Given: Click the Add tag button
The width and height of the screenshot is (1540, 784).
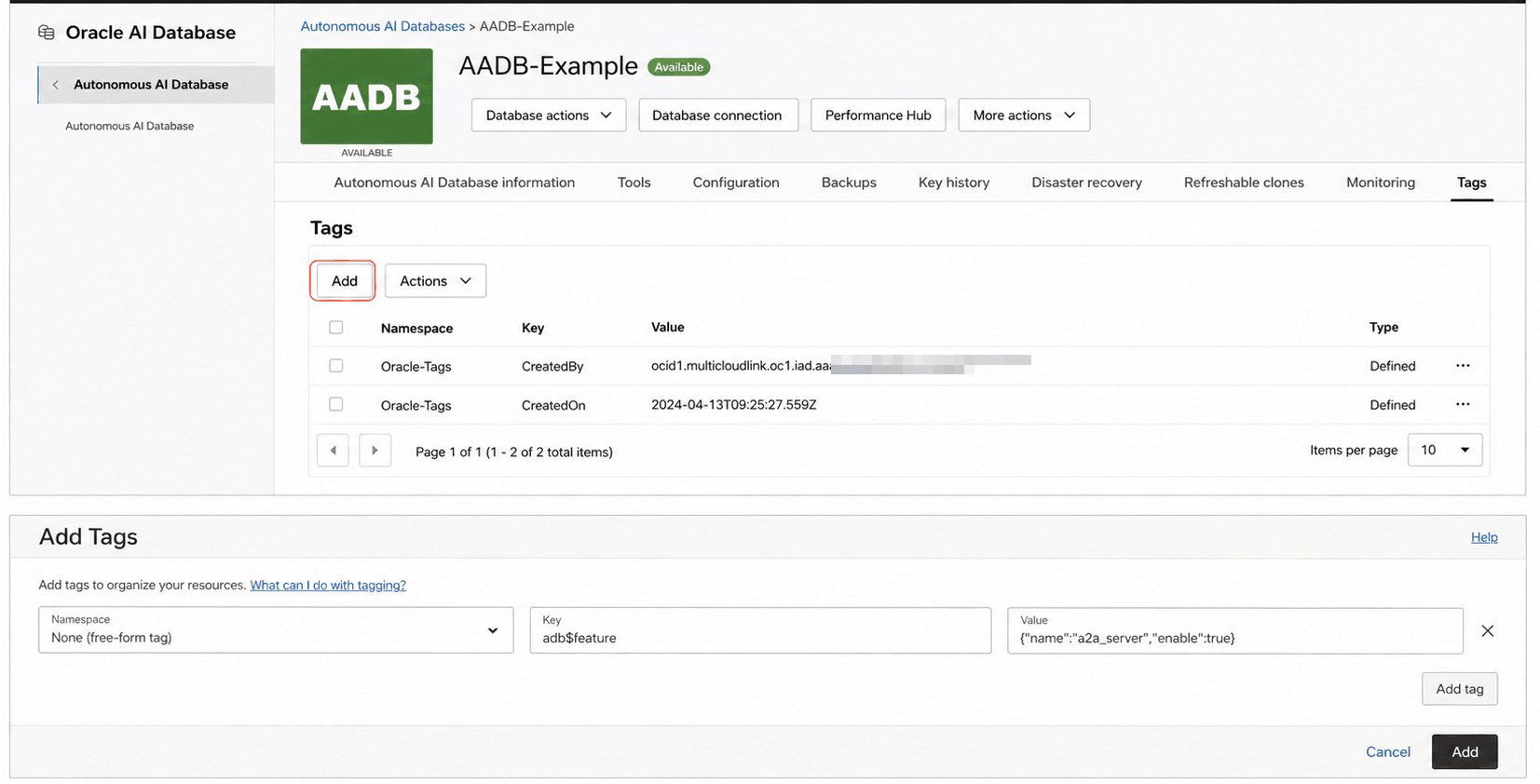Looking at the screenshot, I should [1459, 689].
